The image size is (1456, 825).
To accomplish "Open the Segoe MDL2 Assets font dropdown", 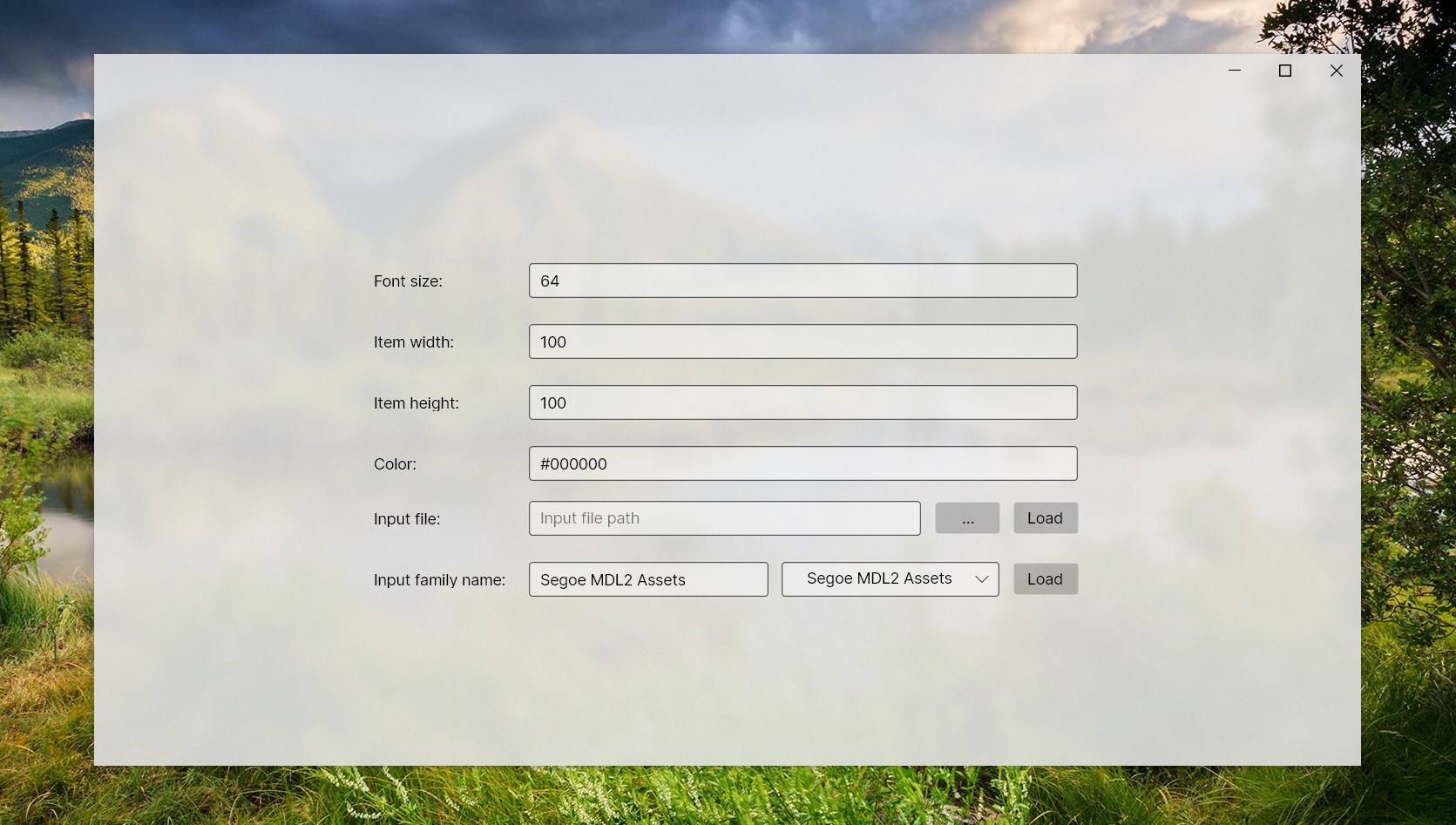I will coord(890,579).
